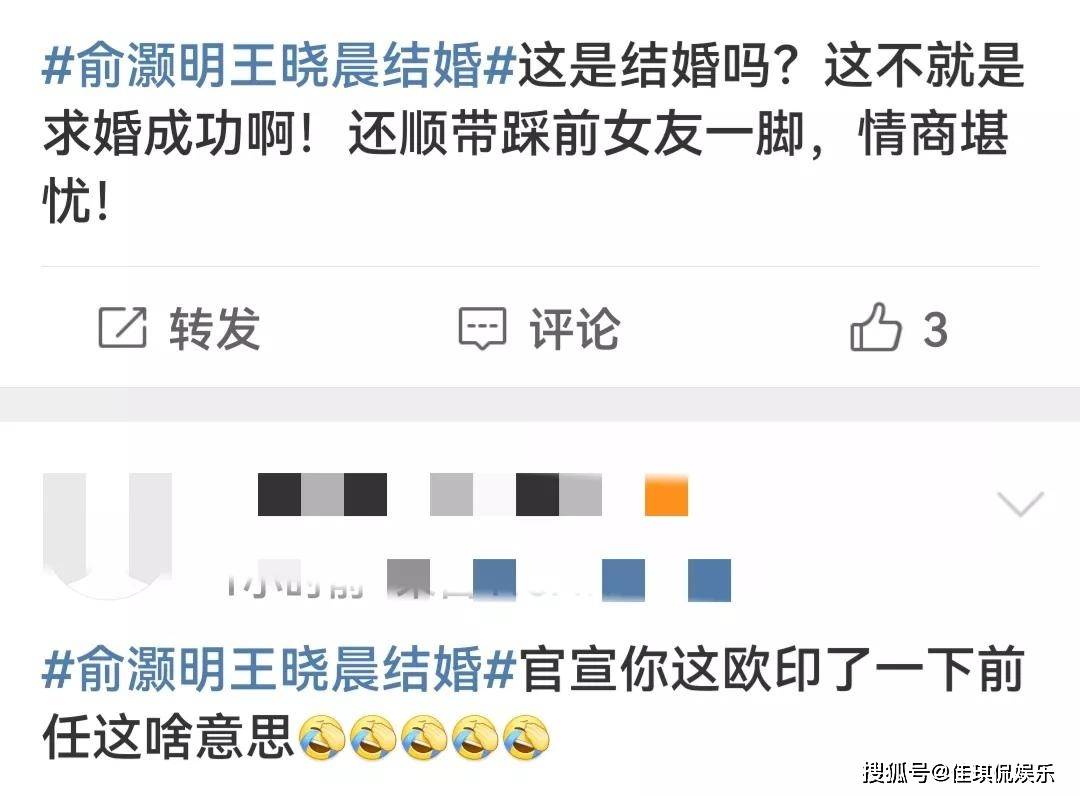Like the post with the thumbs-up icon
Screen dimensions: 1080x796
(x=875, y=327)
